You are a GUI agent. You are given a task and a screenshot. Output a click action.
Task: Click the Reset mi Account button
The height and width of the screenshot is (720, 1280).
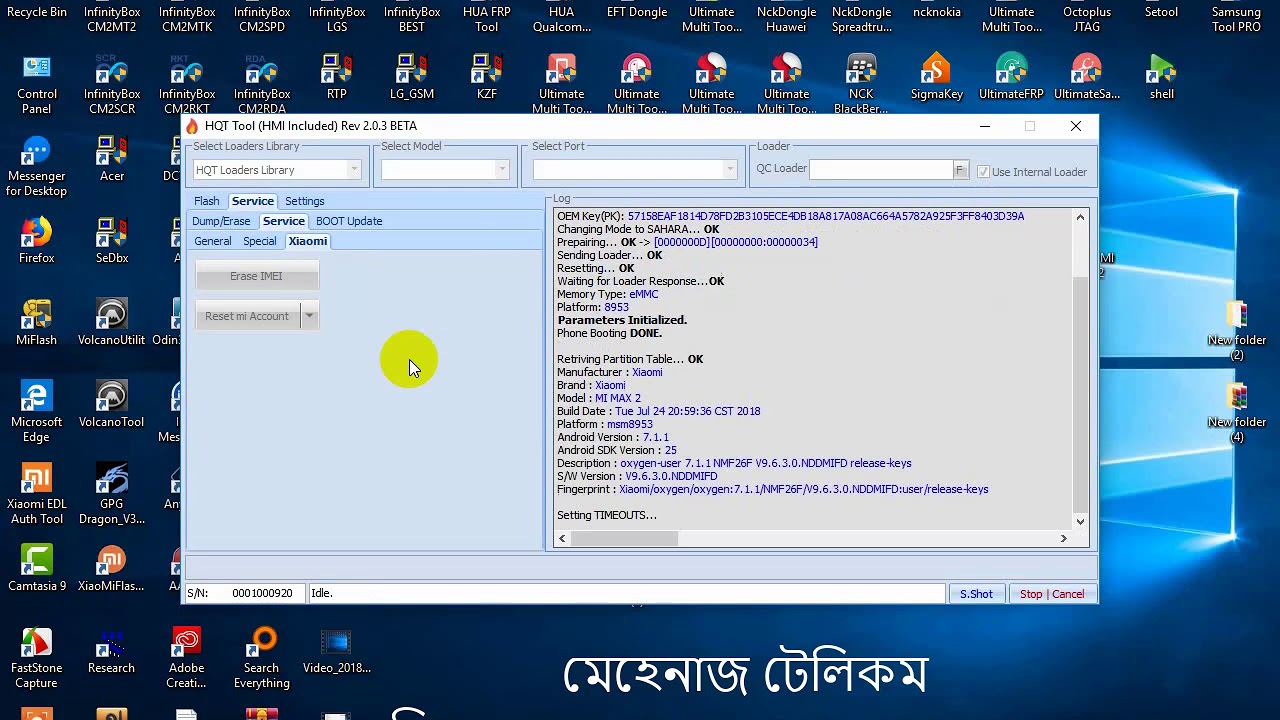tap(248, 316)
